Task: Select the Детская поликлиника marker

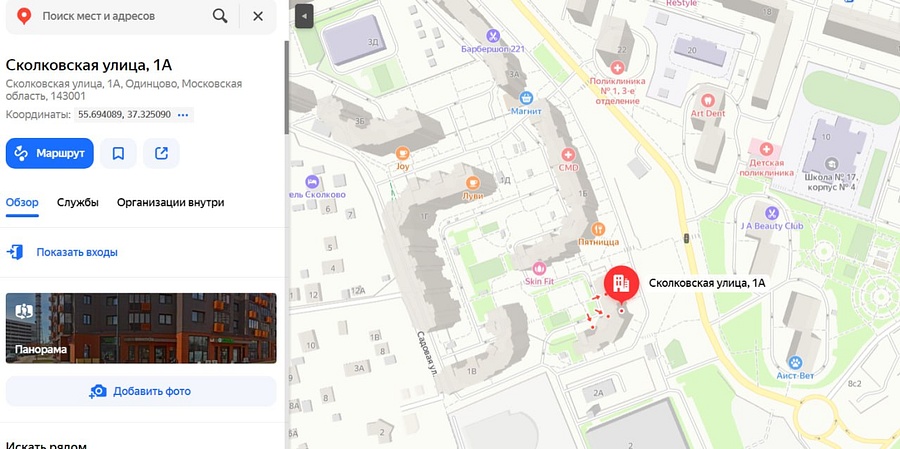Action: (766, 150)
